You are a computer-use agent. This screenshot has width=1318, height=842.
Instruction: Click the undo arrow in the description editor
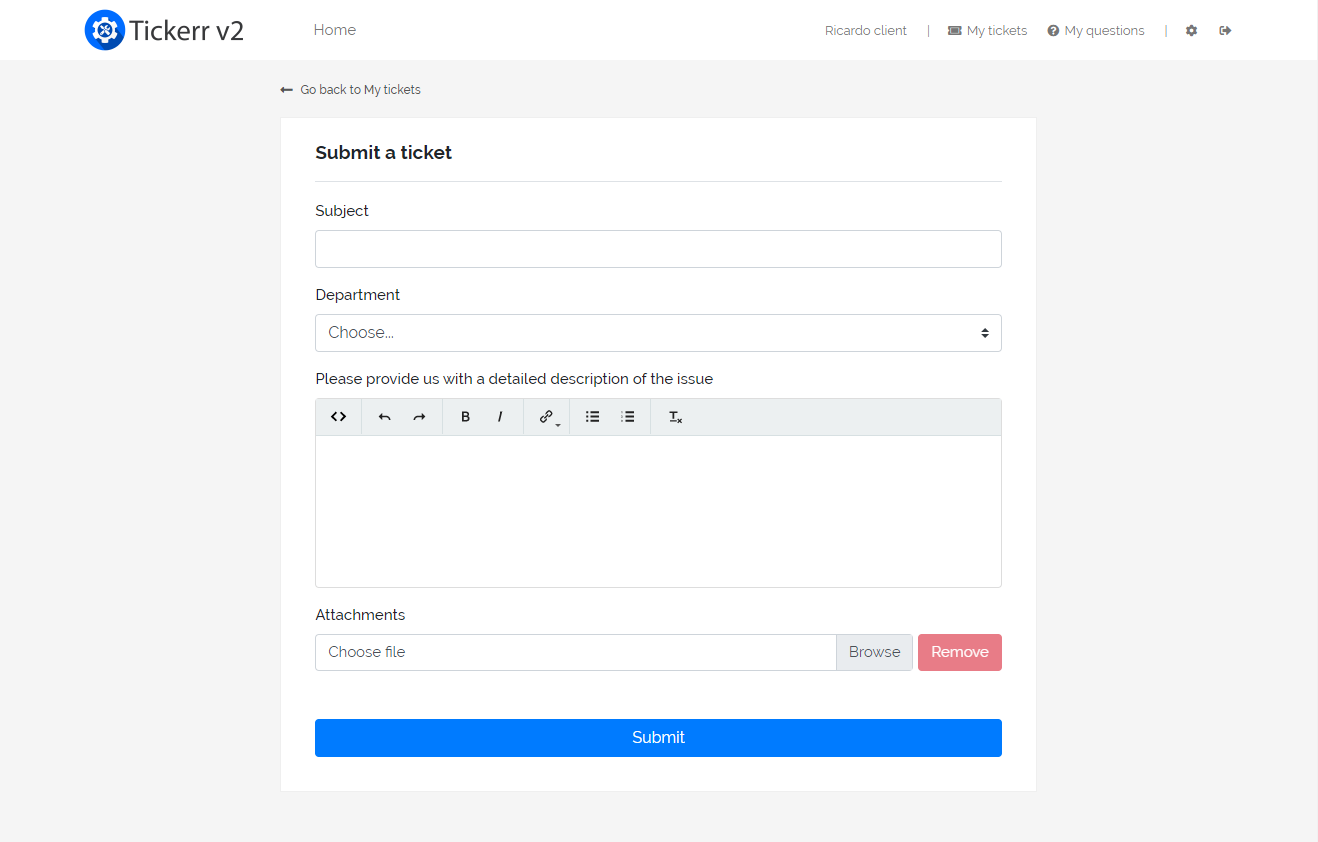point(384,416)
